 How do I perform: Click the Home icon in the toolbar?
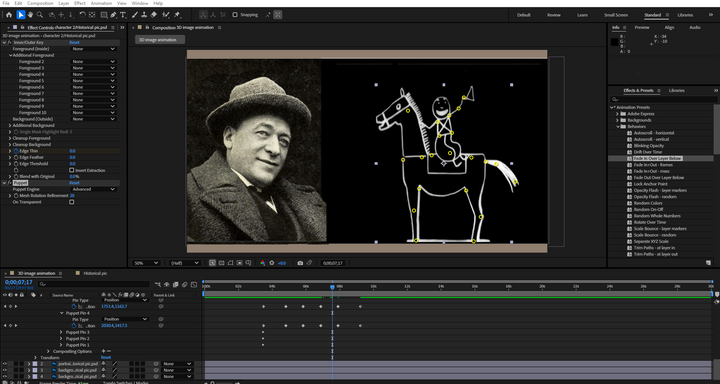[x=9, y=15]
